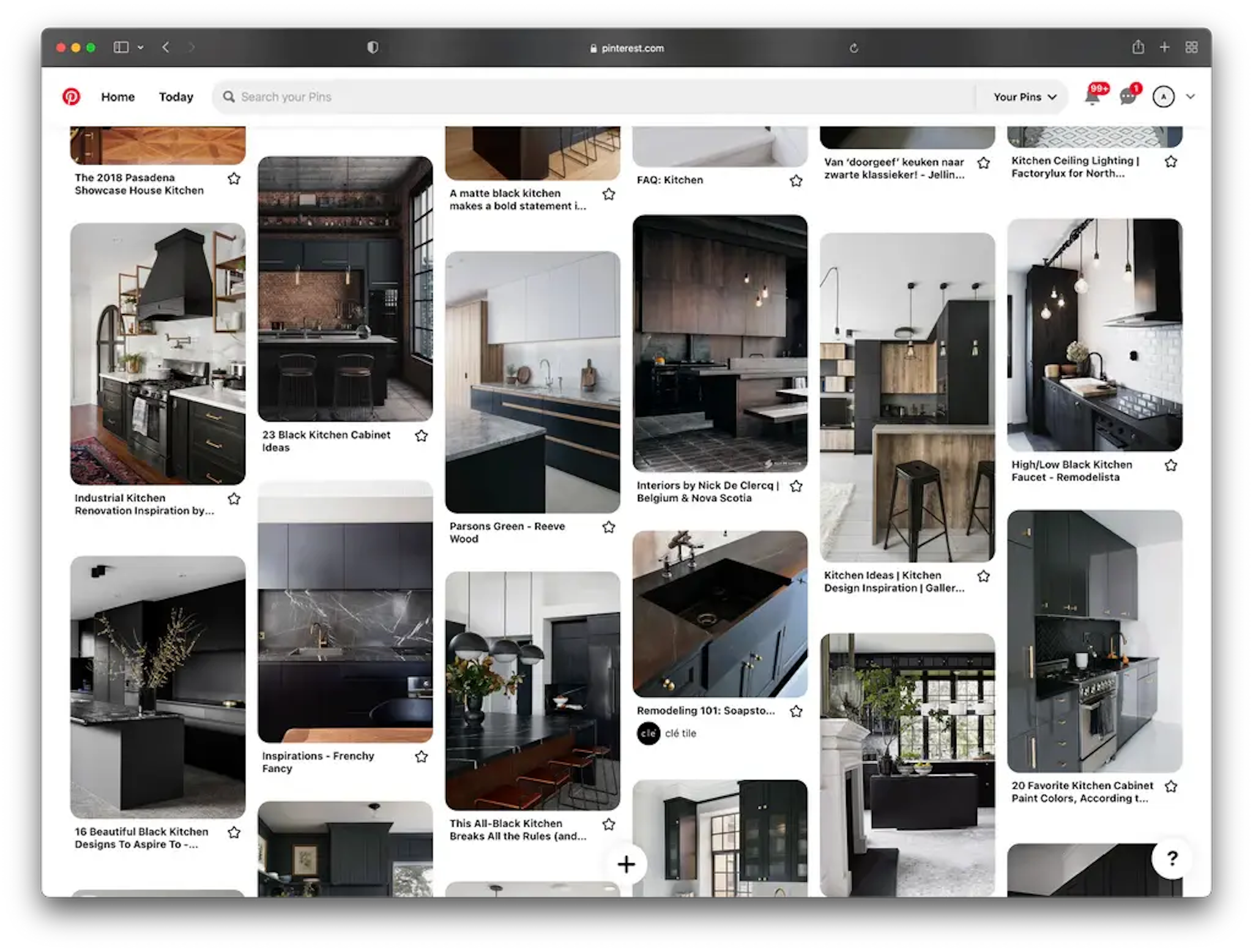Toggle the Safari sidebar button
The image size is (1253, 952).
click(x=121, y=47)
